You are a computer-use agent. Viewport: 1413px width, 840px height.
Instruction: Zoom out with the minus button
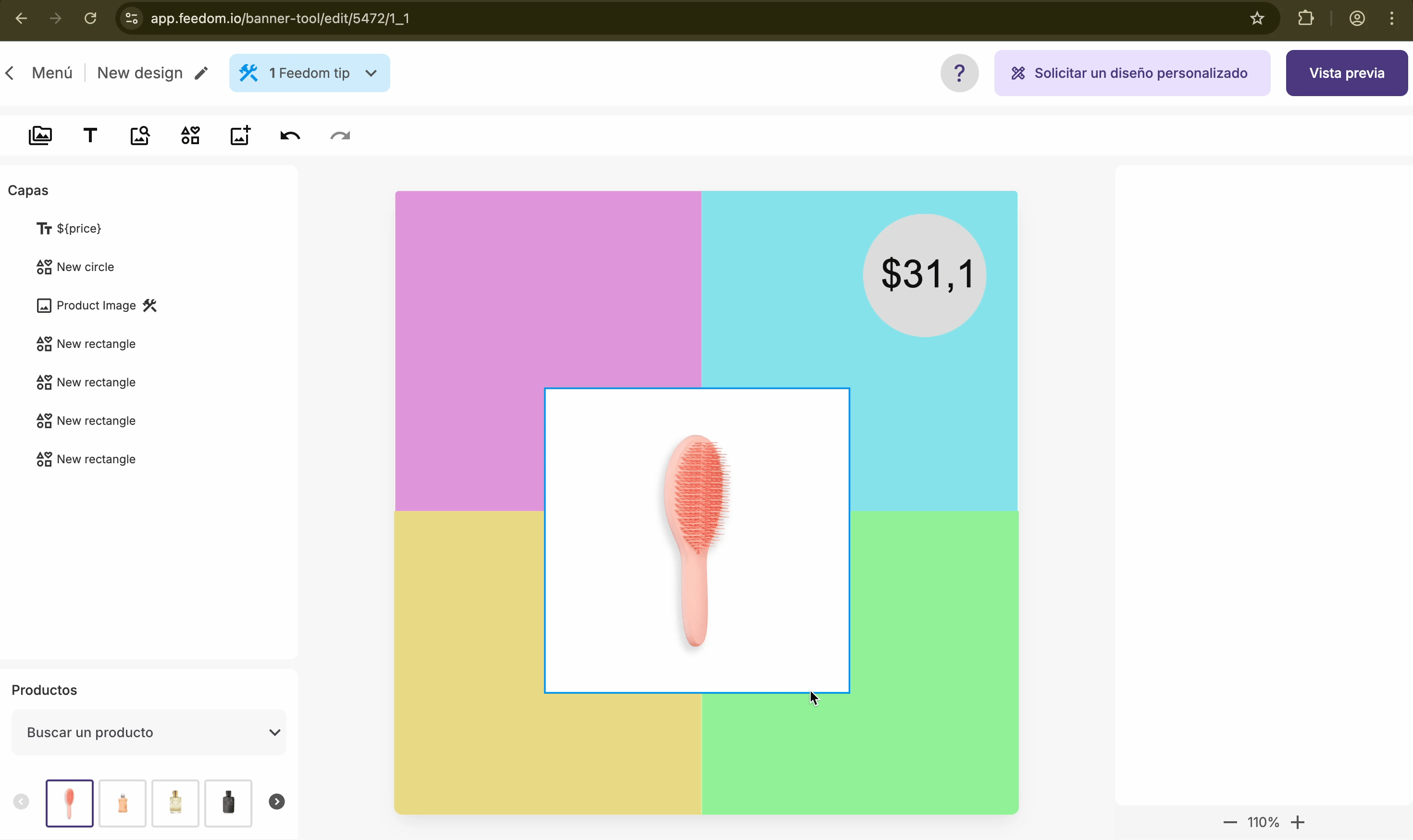[1229, 822]
